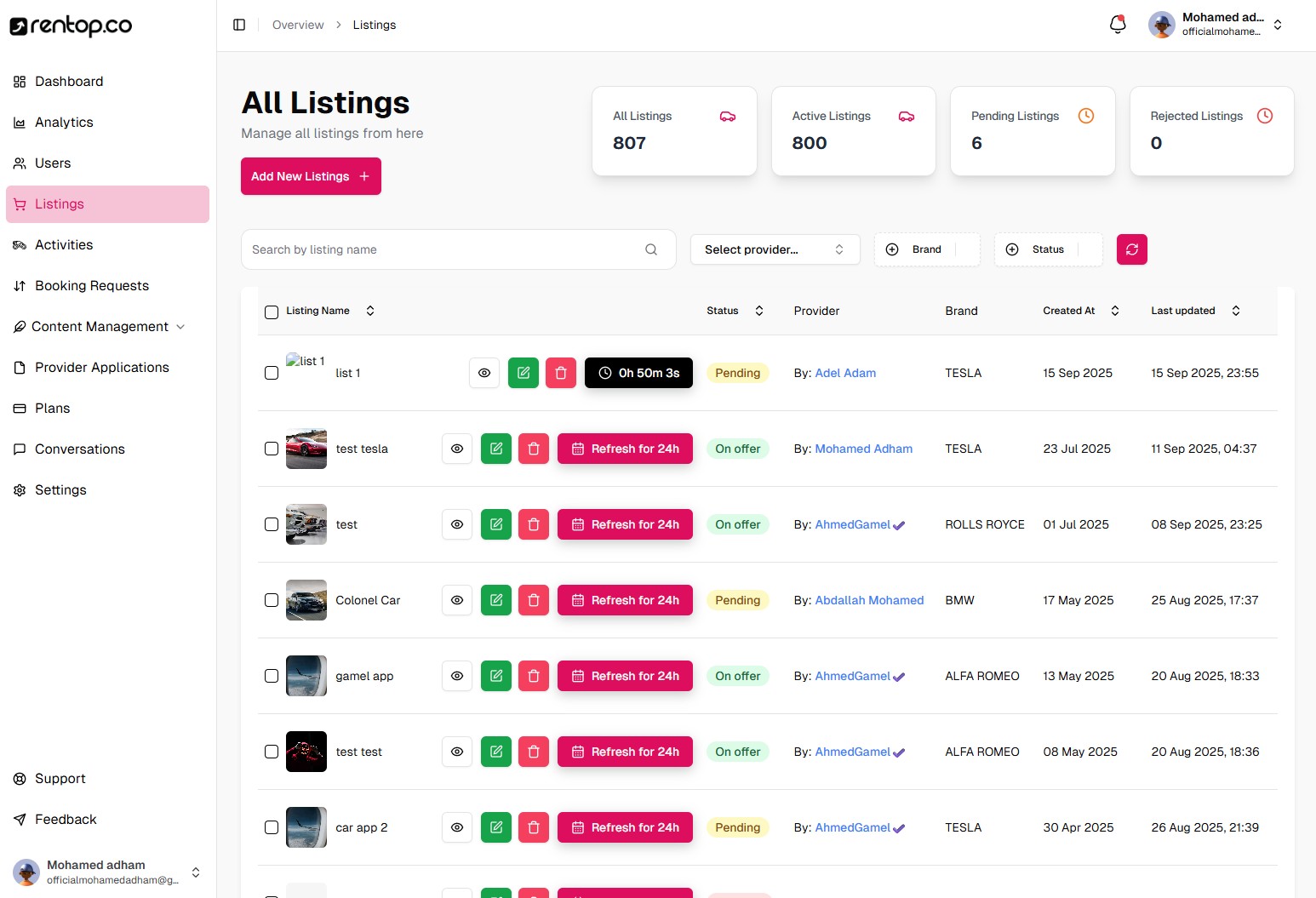Check the select-all listings checkbox
The width and height of the screenshot is (1316, 898).
click(272, 312)
